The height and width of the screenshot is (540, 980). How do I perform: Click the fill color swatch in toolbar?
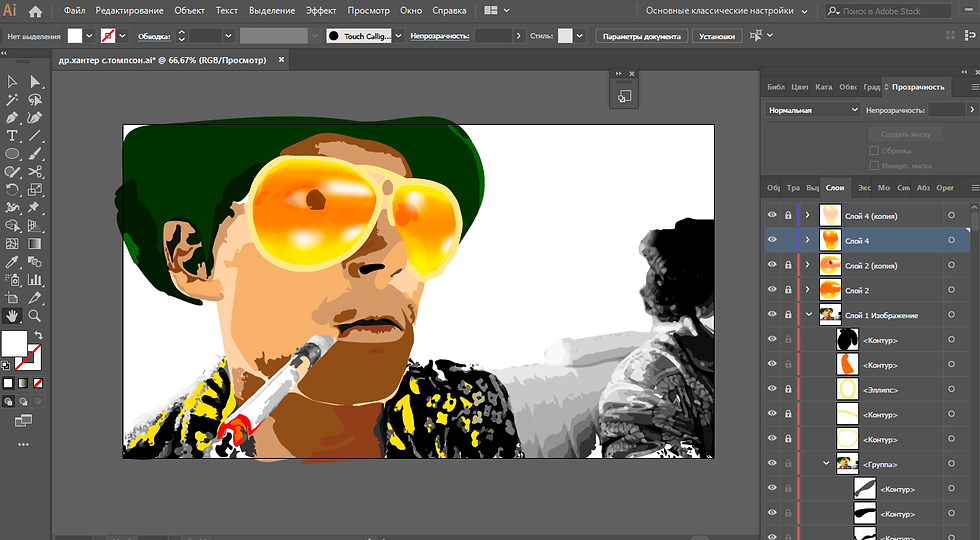click(x=14, y=343)
